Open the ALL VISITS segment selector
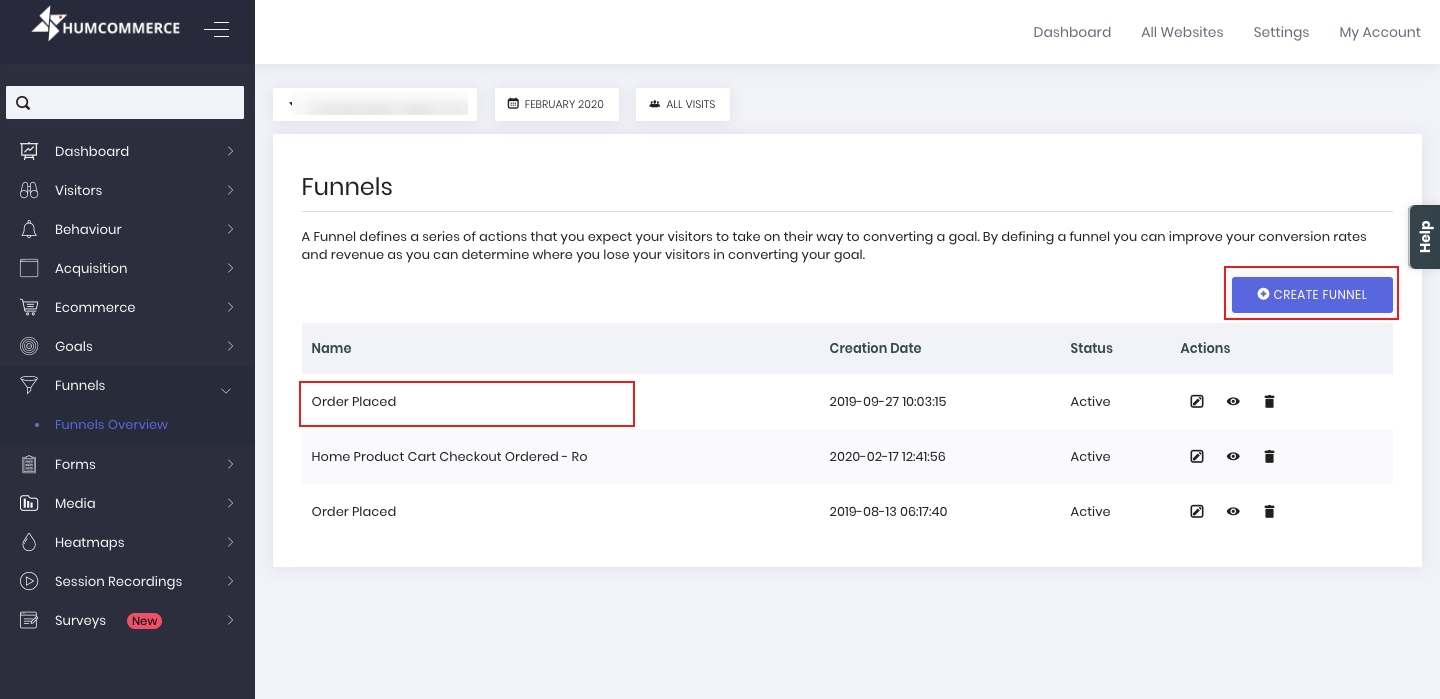 pyautogui.click(x=682, y=103)
